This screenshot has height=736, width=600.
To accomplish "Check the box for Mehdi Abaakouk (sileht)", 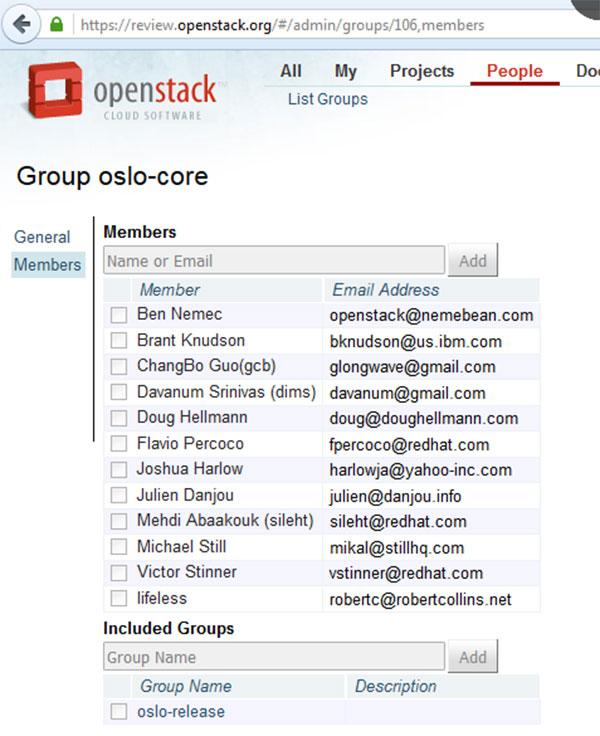I will point(119,521).
